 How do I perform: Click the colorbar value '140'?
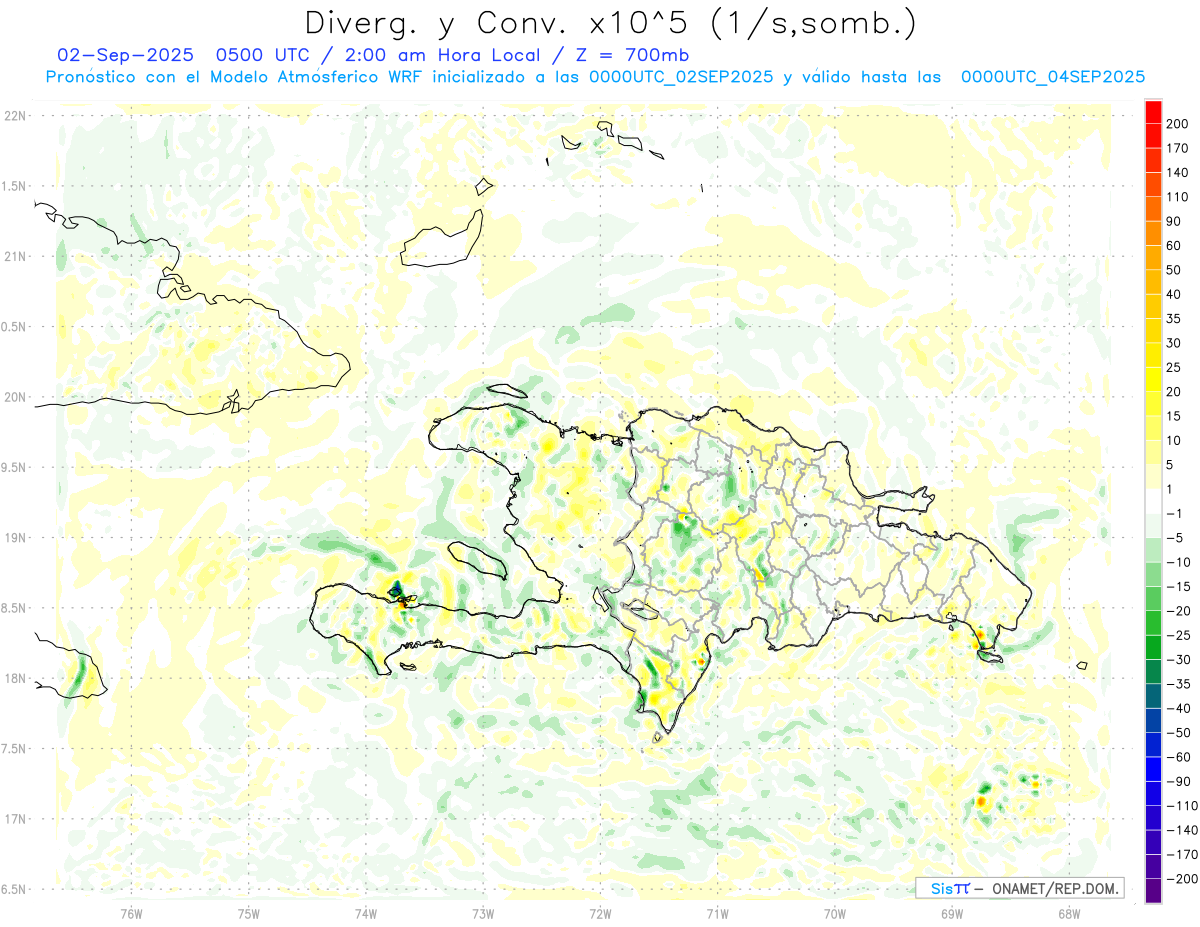pos(1178,172)
